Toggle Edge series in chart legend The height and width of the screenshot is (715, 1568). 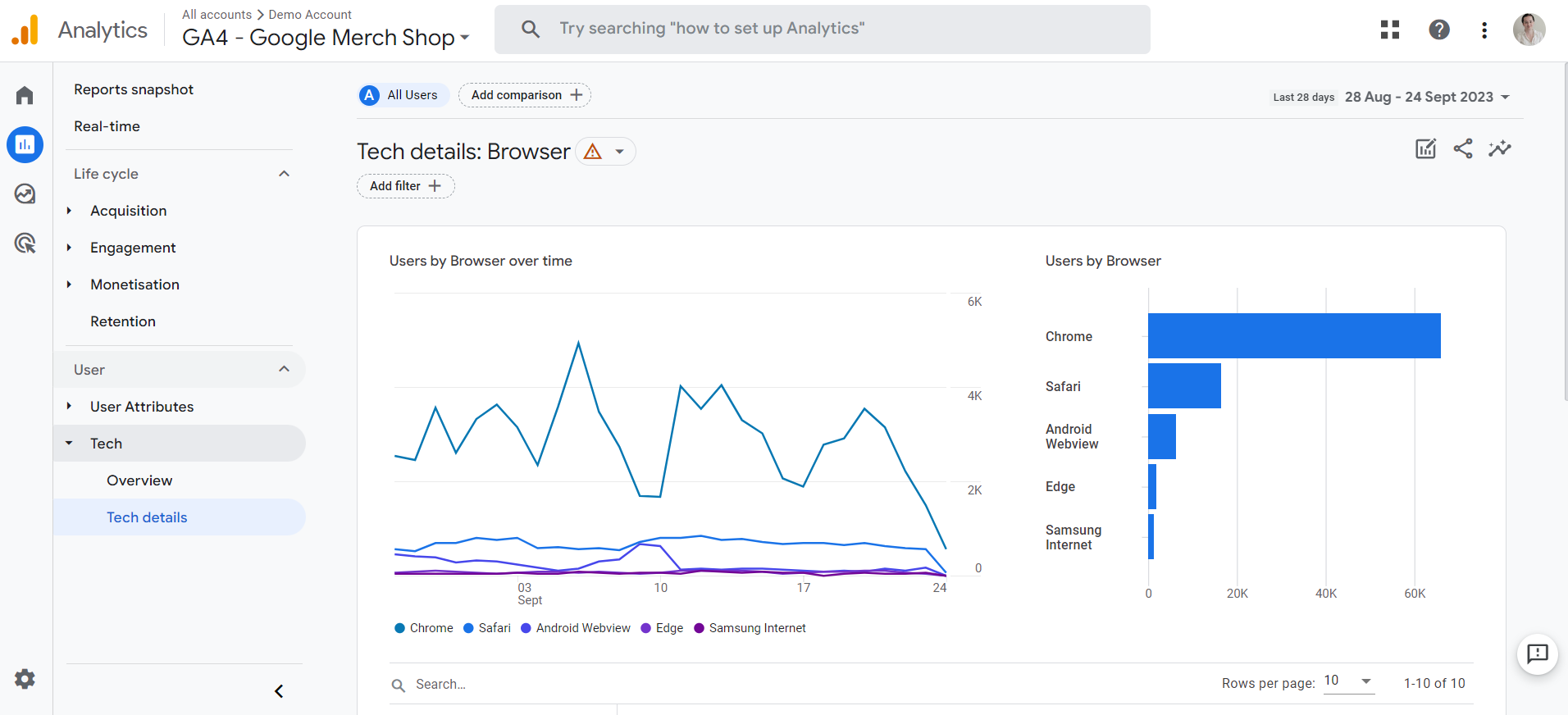(x=661, y=628)
